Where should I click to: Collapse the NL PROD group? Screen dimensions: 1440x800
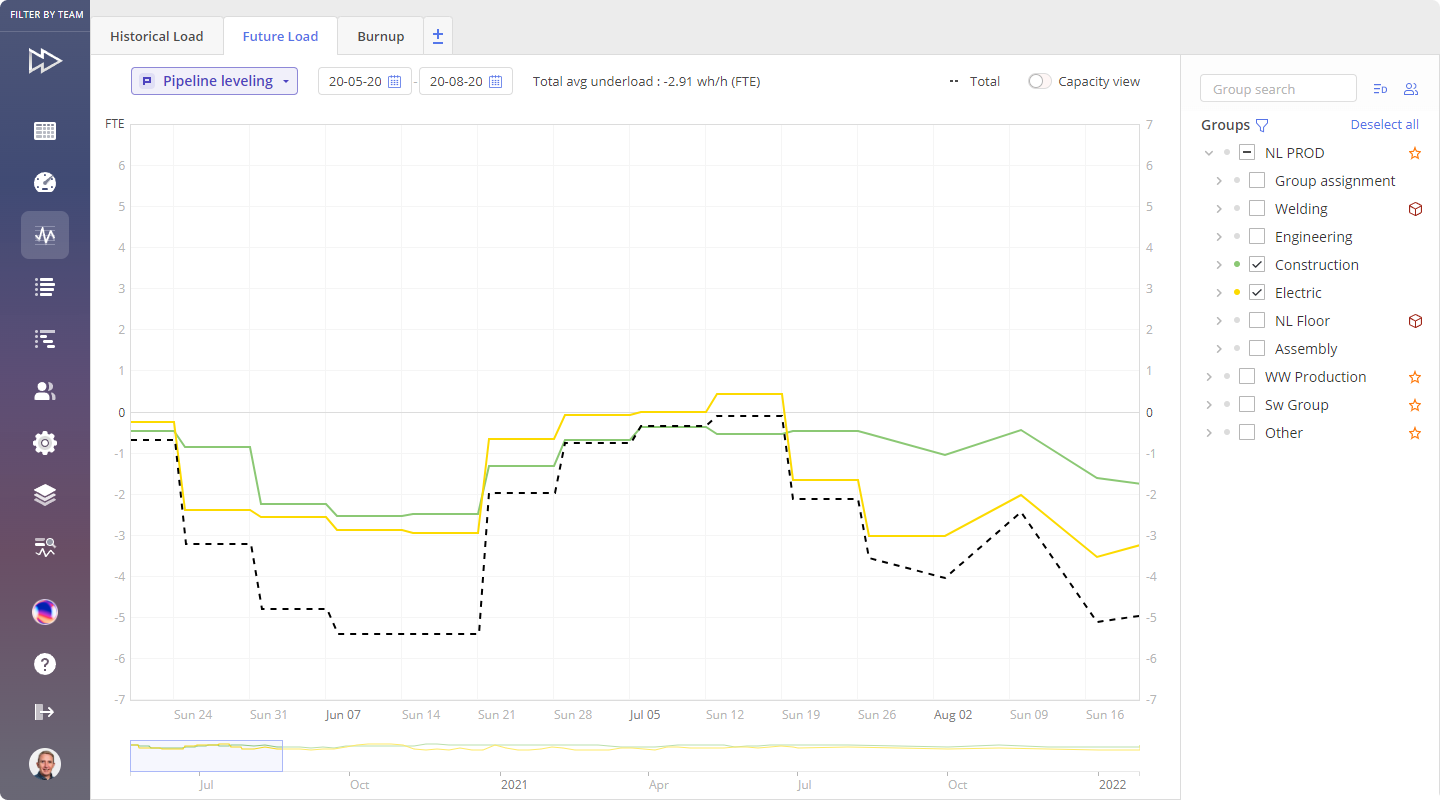click(x=1209, y=153)
